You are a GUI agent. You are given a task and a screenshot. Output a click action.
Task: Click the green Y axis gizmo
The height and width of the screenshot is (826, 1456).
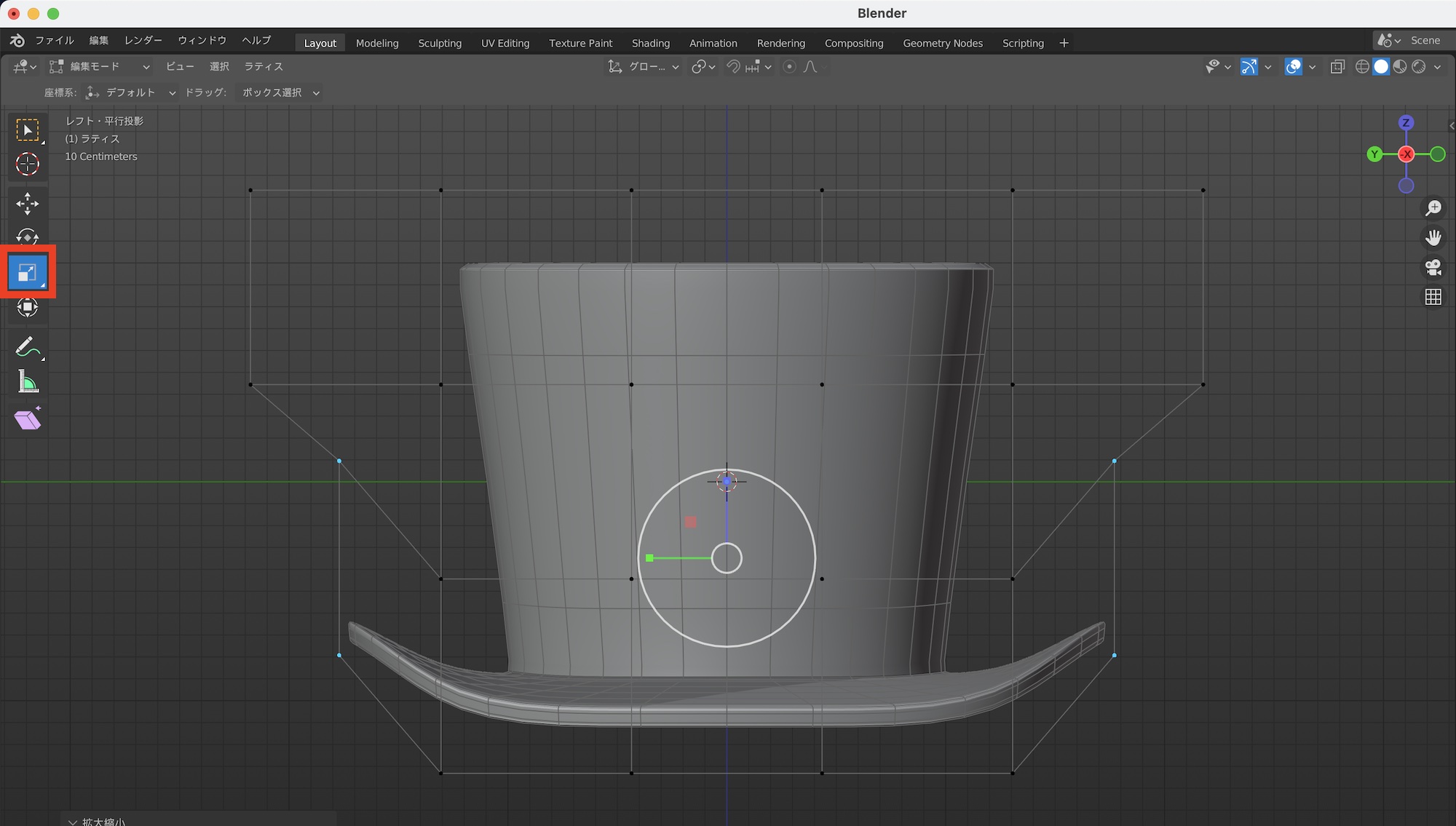[x=1374, y=154]
